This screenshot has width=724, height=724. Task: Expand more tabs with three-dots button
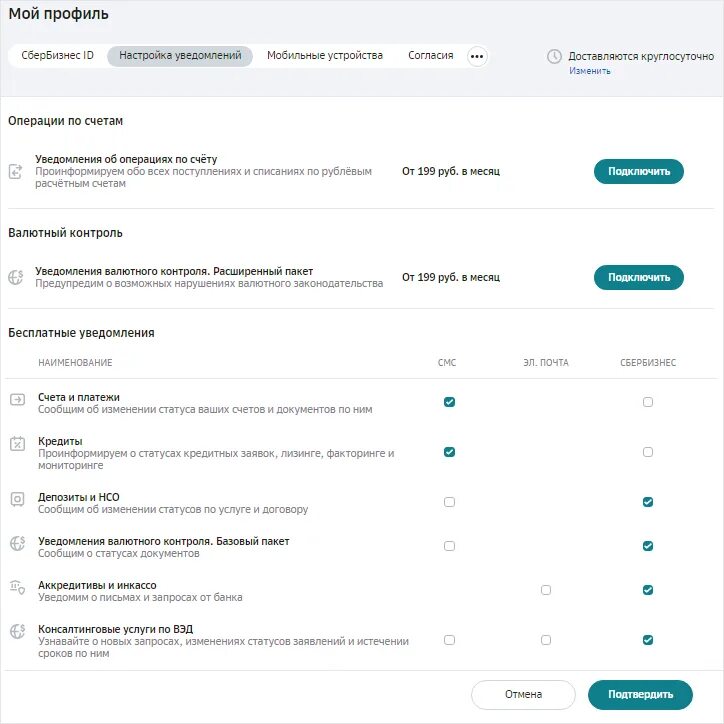point(477,56)
